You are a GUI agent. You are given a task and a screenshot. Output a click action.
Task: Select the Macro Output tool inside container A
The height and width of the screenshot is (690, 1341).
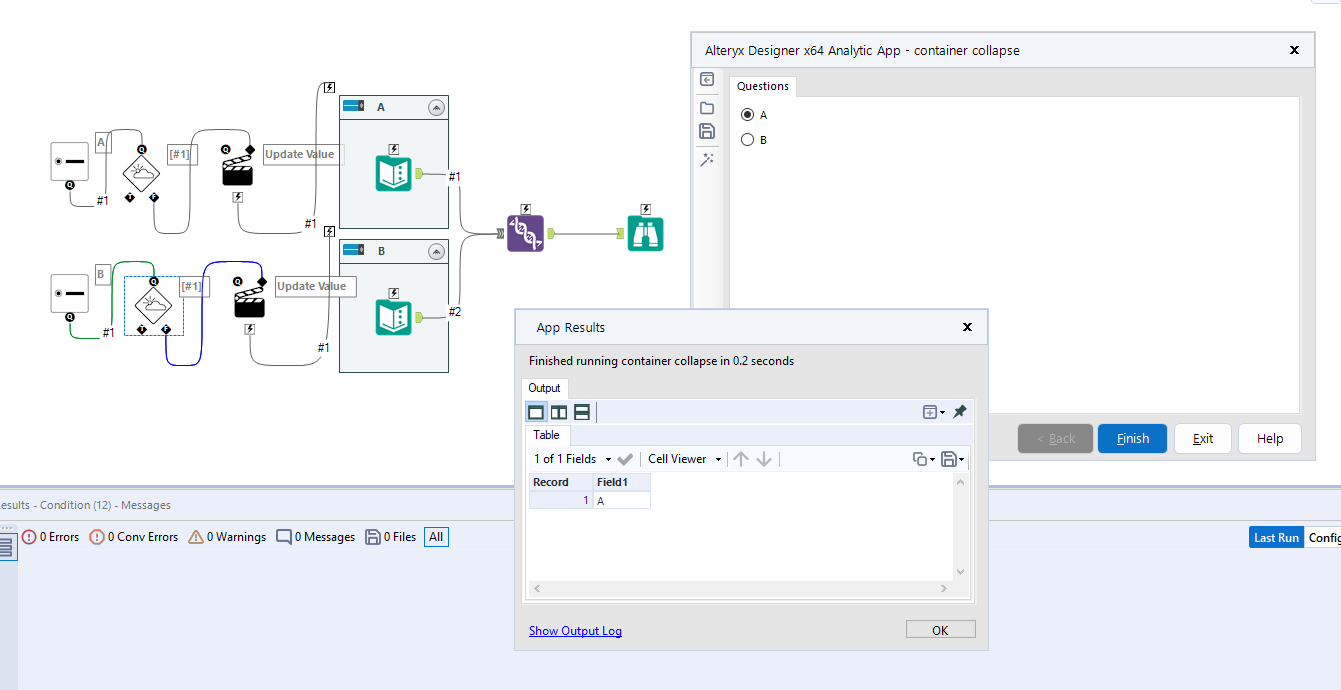click(393, 173)
